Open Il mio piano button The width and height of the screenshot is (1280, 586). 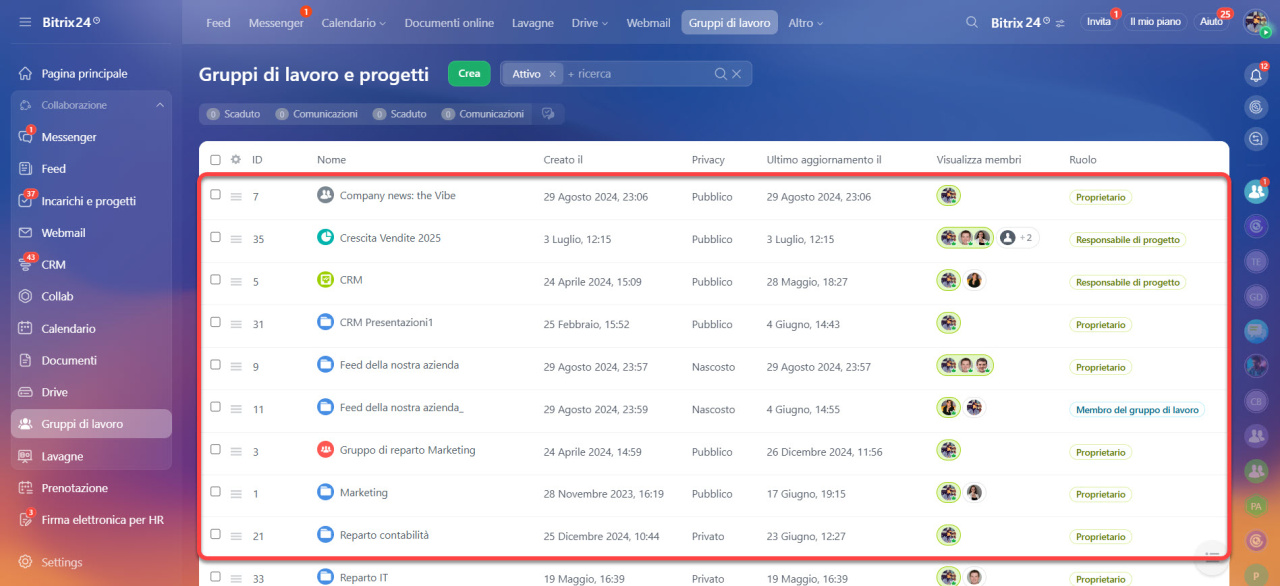(1155, 22)
